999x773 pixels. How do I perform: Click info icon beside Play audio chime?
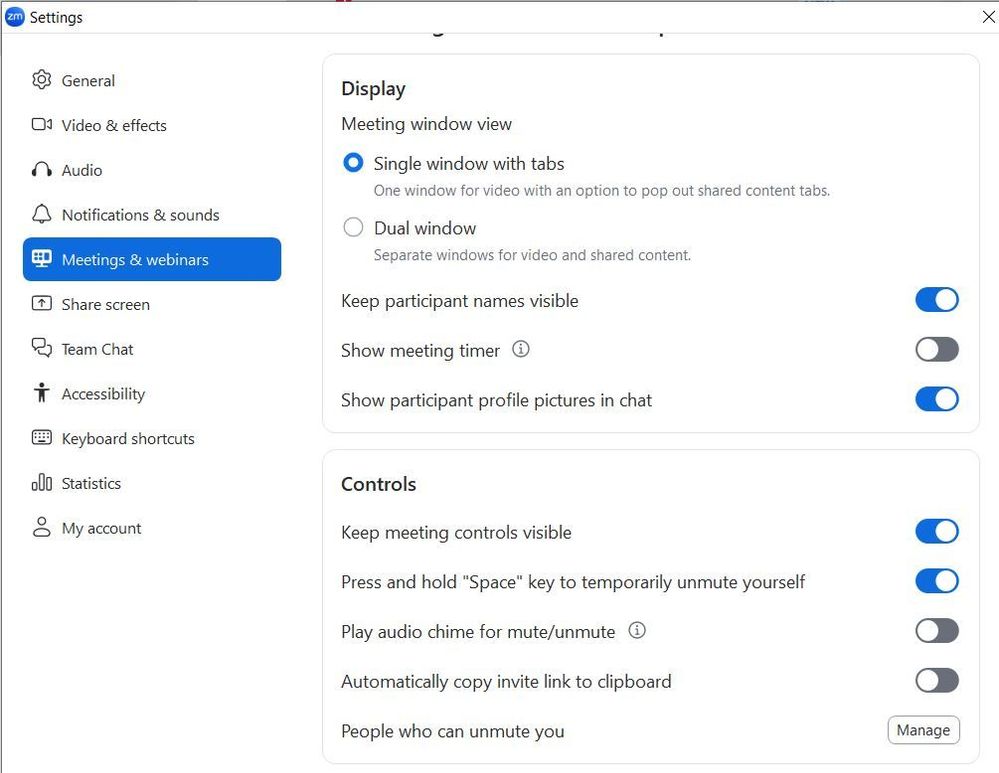[x=636, y=631]
